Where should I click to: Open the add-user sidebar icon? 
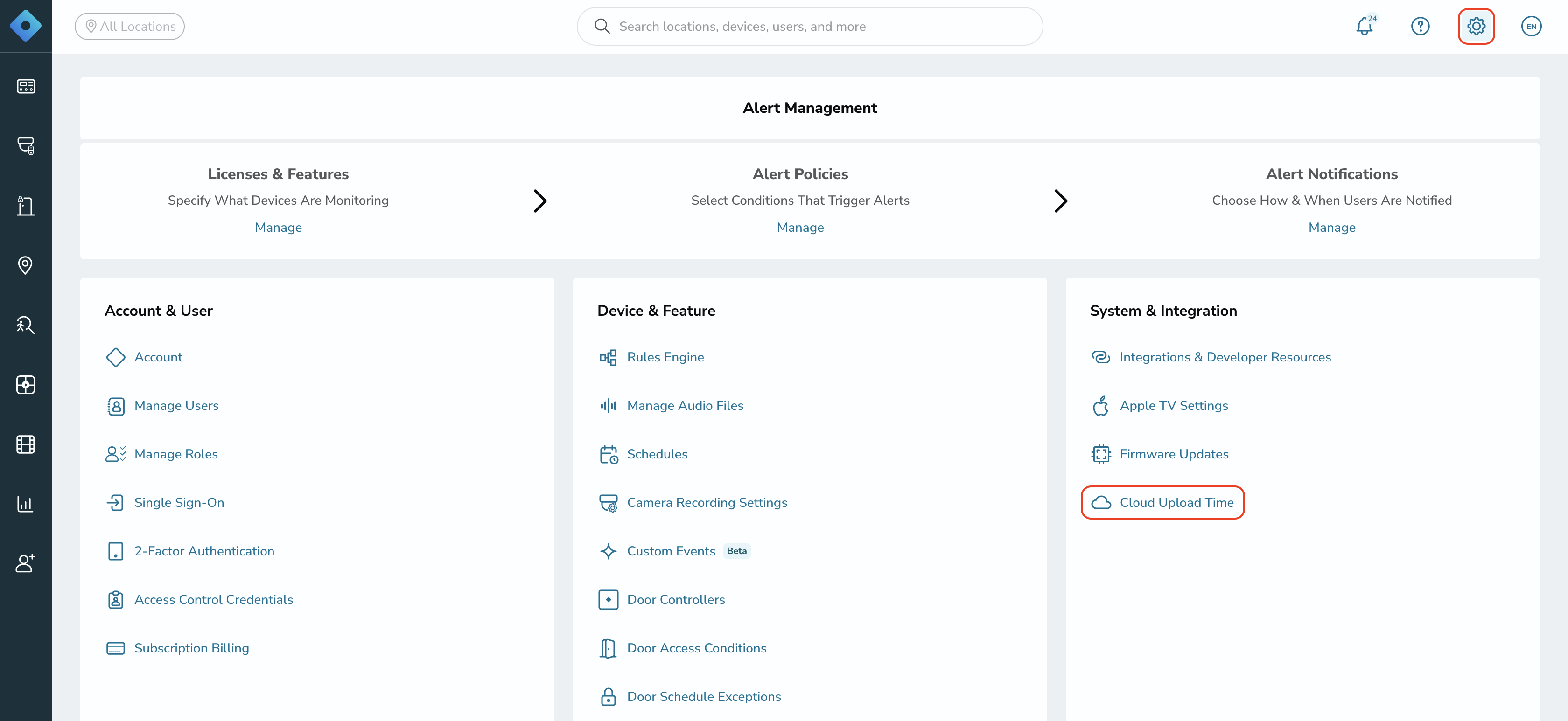[x=26, y=563]
